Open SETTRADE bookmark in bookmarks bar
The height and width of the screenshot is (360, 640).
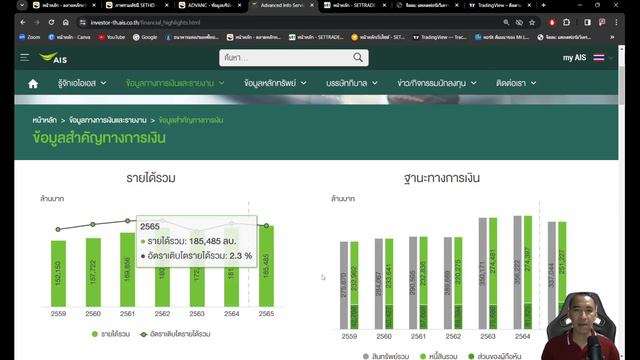click(316, 37)
